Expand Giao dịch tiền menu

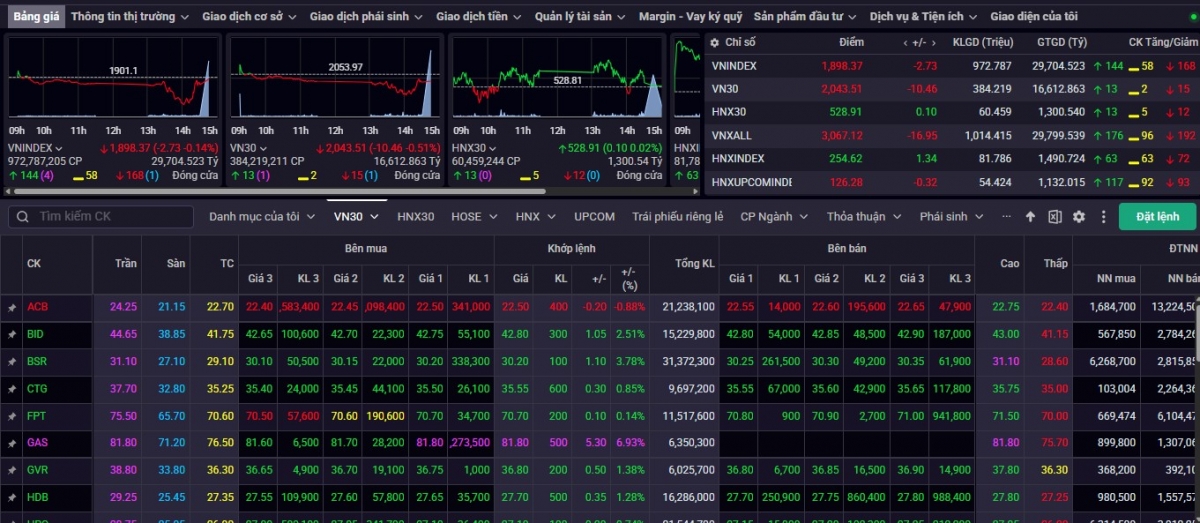(479, 16)
